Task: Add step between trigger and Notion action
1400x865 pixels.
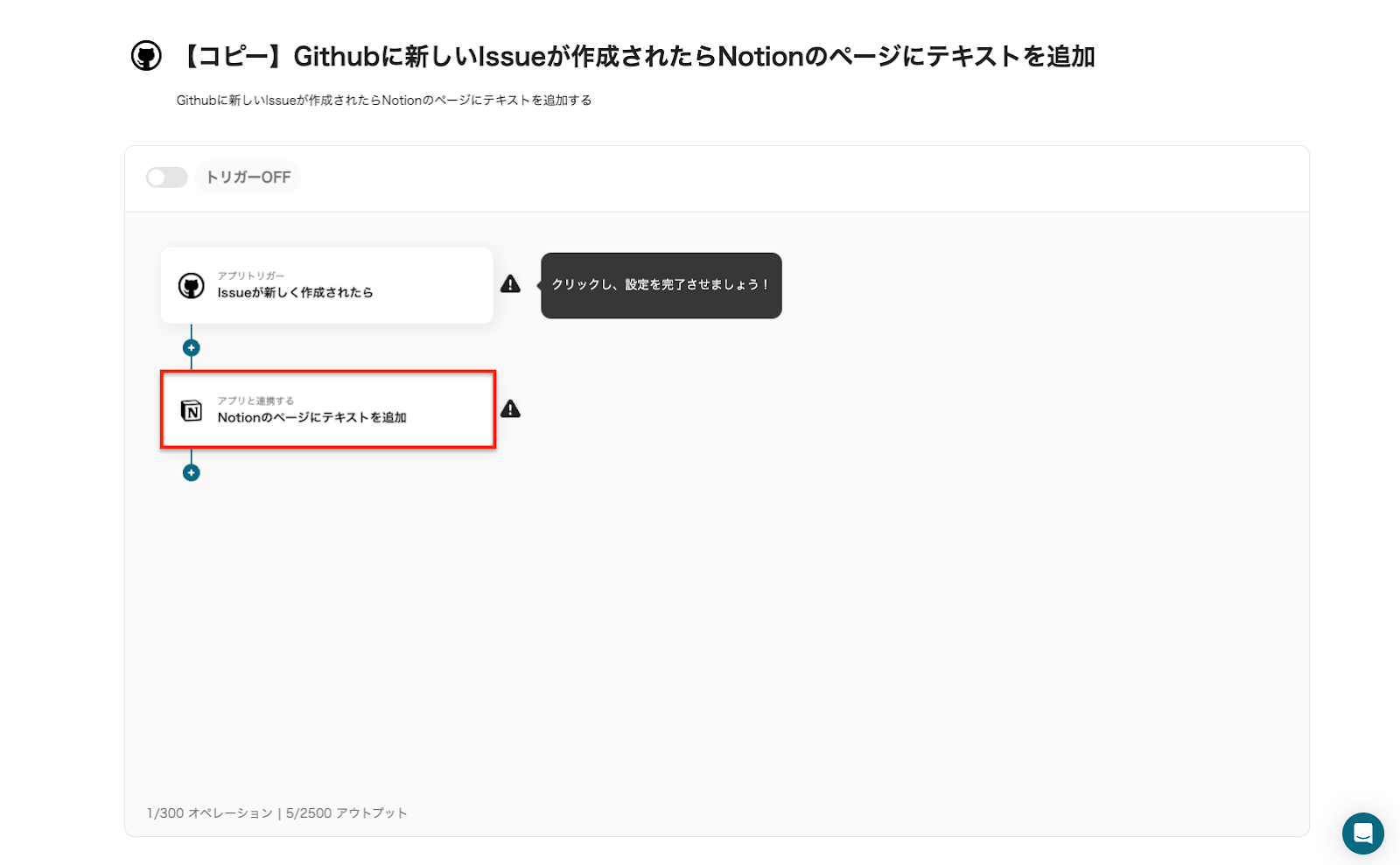Action: 192,348
